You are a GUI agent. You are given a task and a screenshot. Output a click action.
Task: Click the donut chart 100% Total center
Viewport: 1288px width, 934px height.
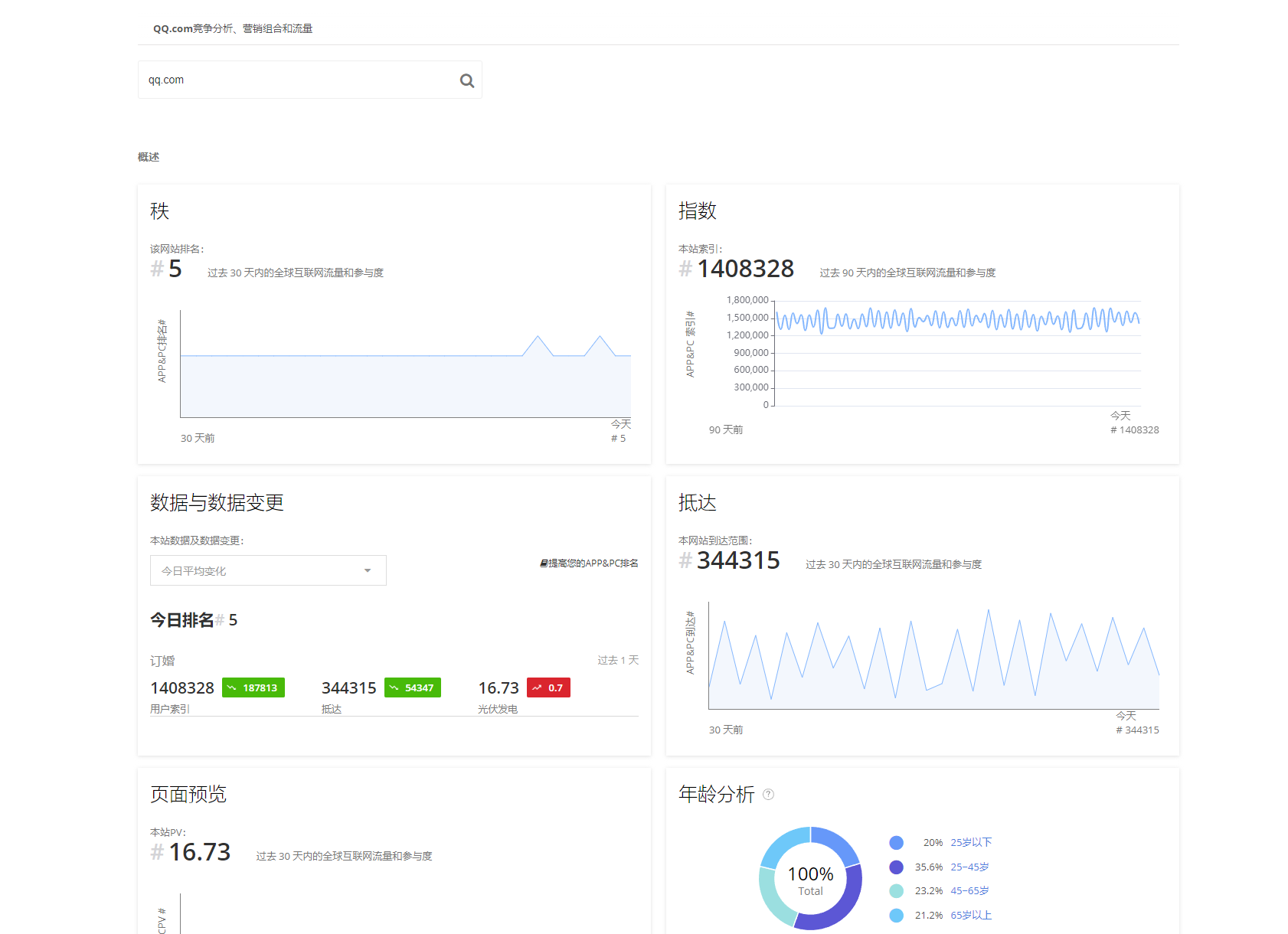pos(810,880)
